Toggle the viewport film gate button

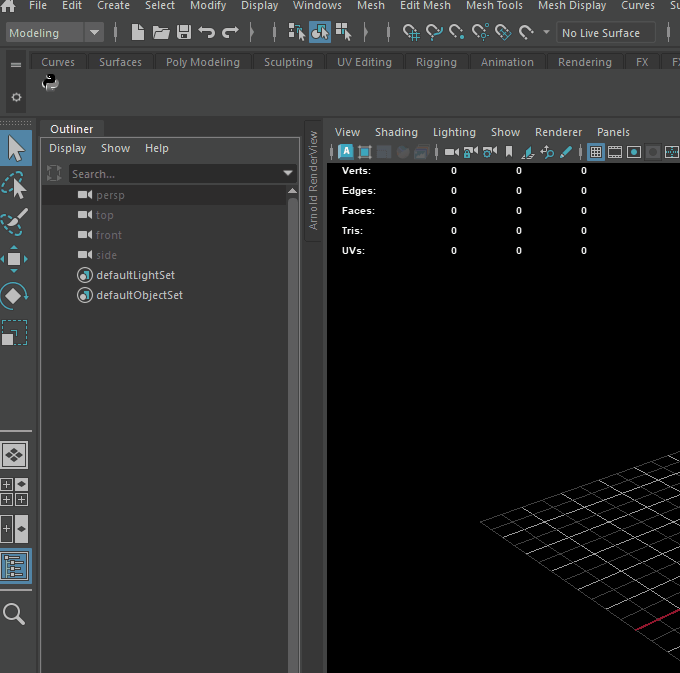tap(615, 152)
